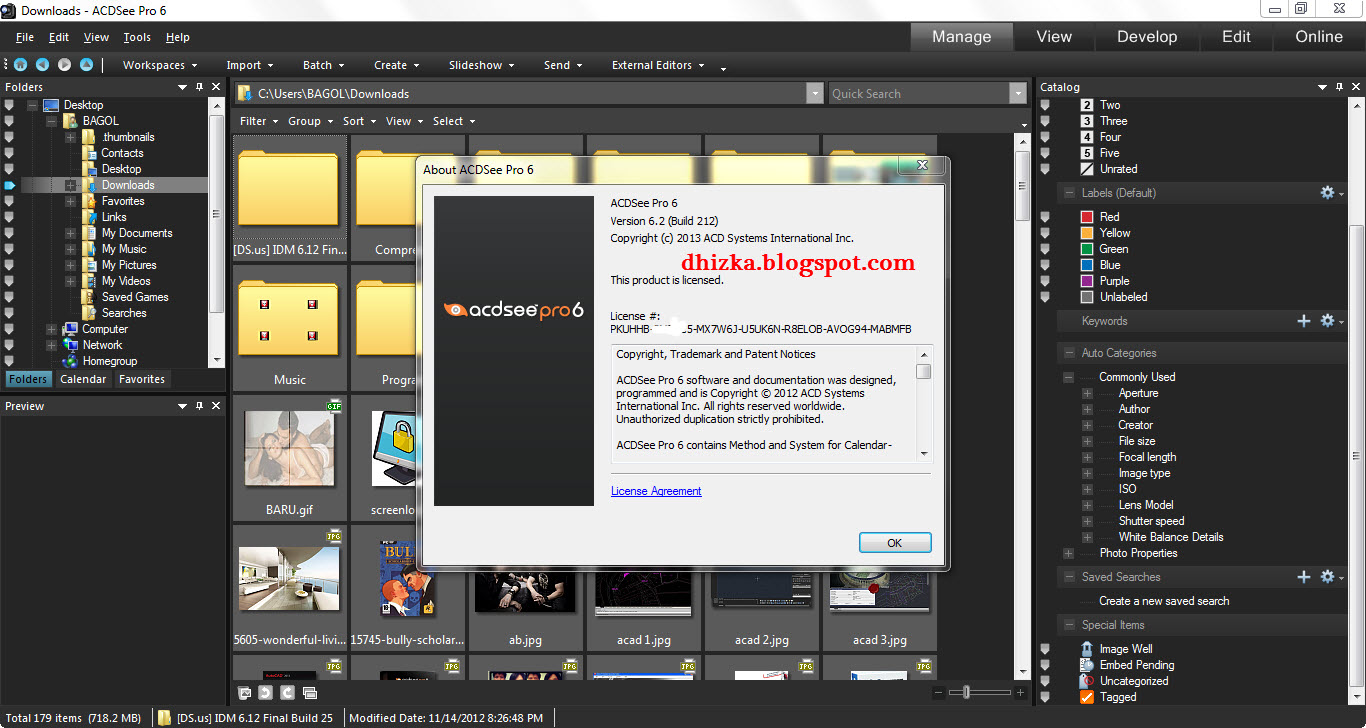1366x728 pixels.
Task: Select the Red label color swatch
Action: click(x=1087, y=217)
